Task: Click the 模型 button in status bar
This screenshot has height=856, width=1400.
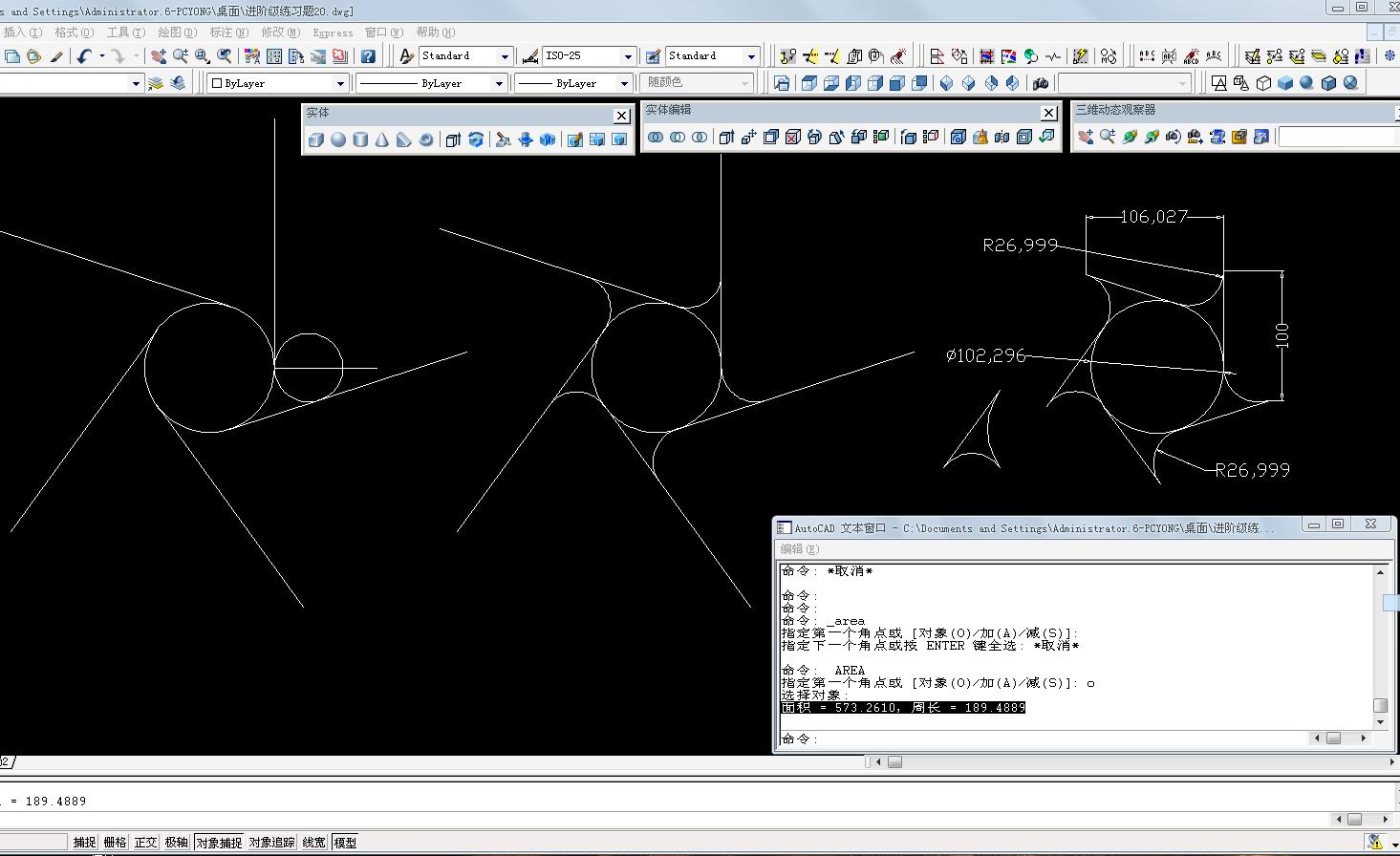Action: tap(345, 843)
